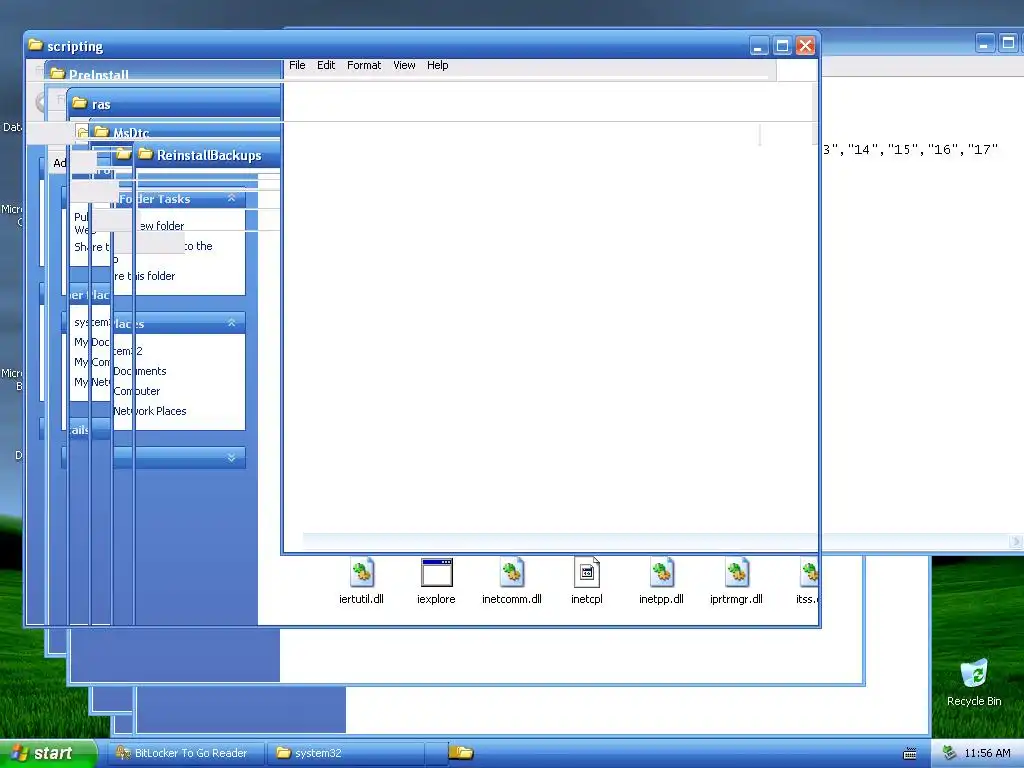Click the folder icon in ras title bar
Image resolution: width=1024 pixels, height=768 pixels.
pyautogui.click(x=80, y=103)
